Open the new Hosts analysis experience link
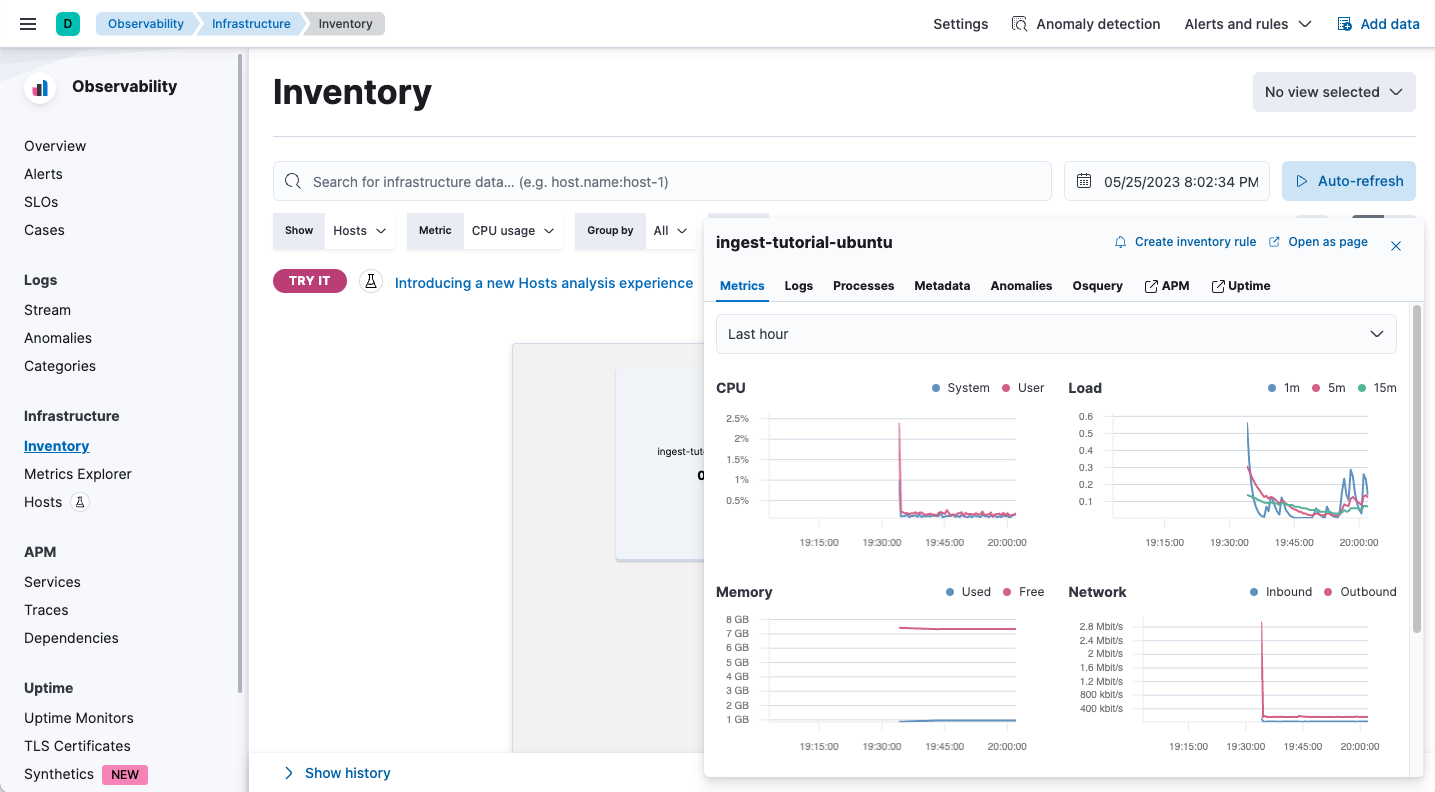1435x792 pixels. [x=544, y=282]
